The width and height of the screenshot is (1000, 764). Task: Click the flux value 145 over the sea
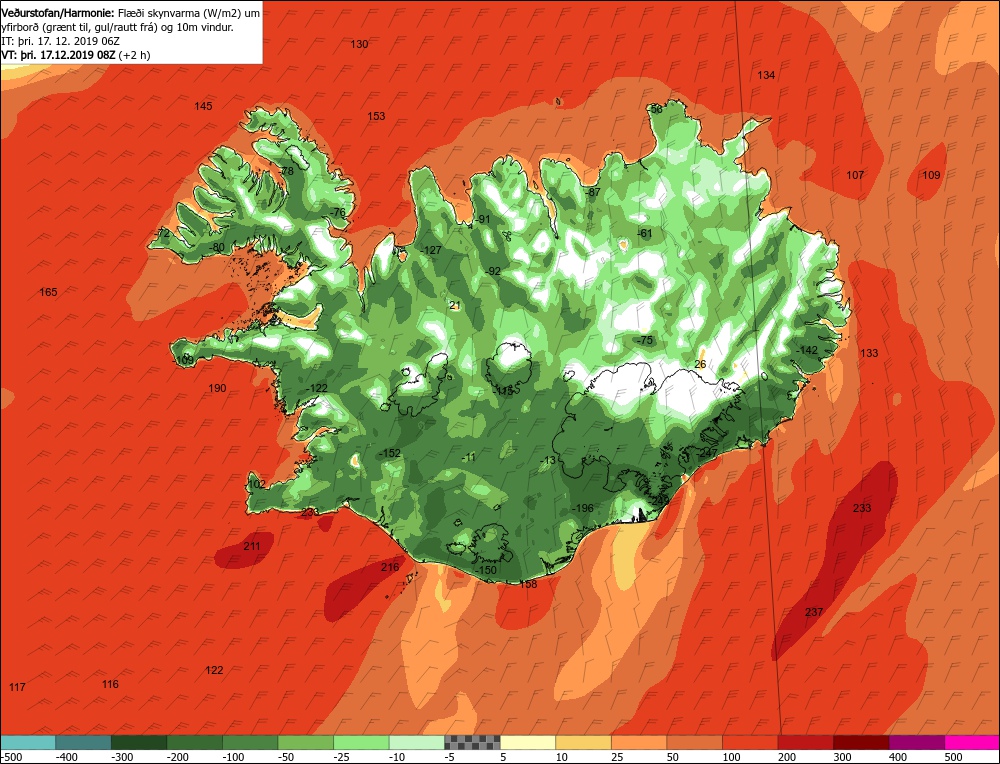pos(203,106)
